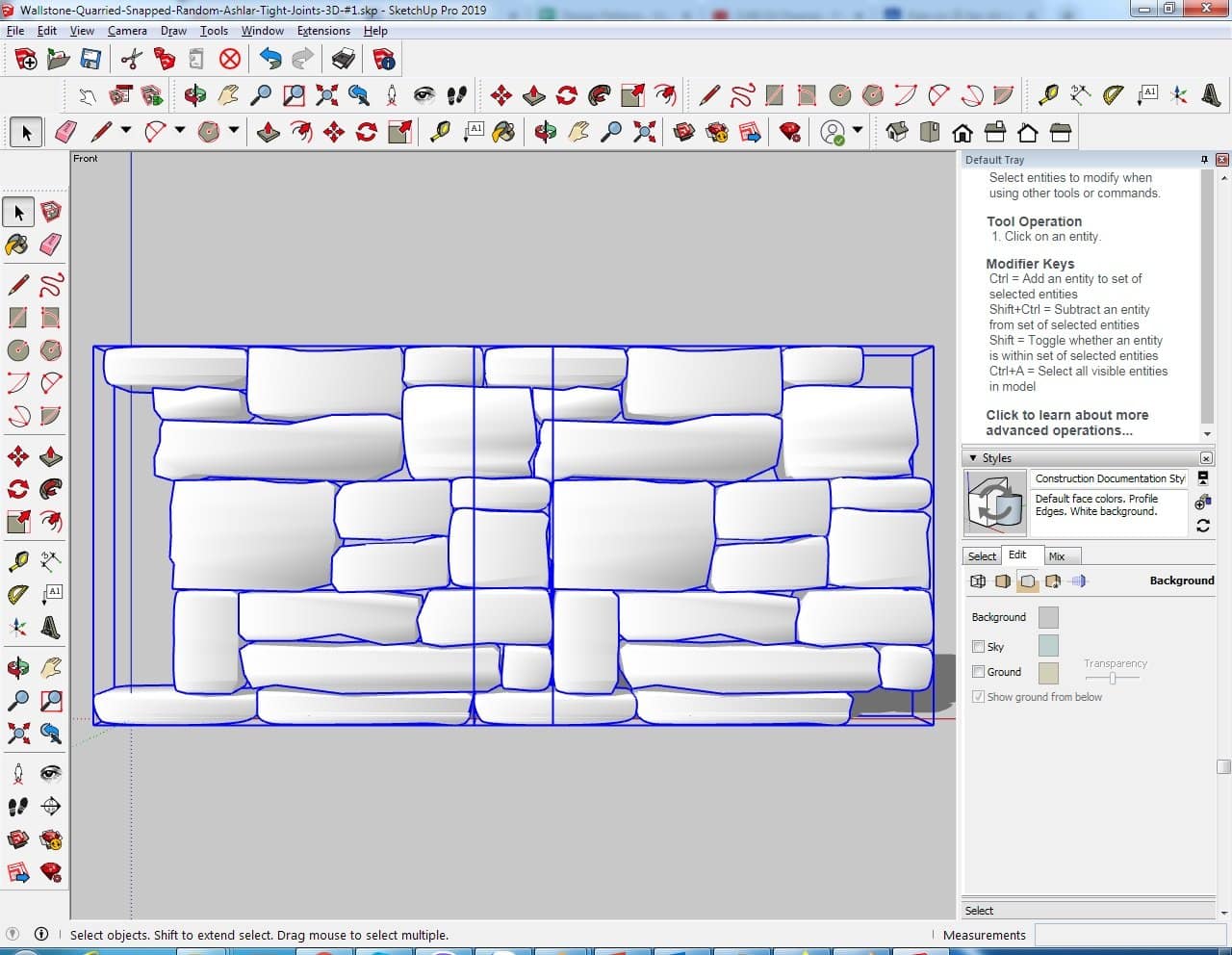Enable the Sky checkbox
The height and width of the screenshot is (955, 1232).
click(x=979, y=647)
